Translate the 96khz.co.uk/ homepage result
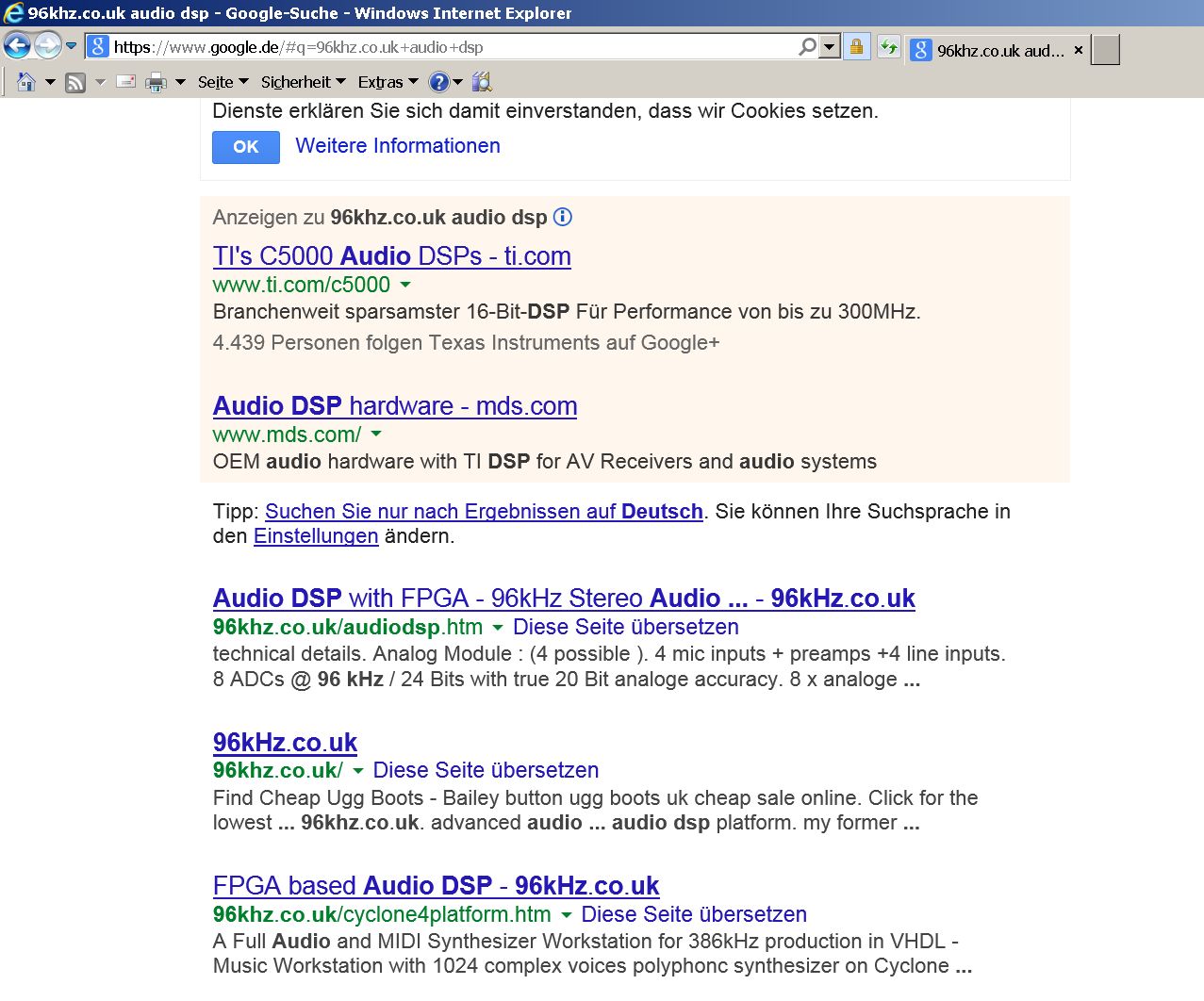 486,770
